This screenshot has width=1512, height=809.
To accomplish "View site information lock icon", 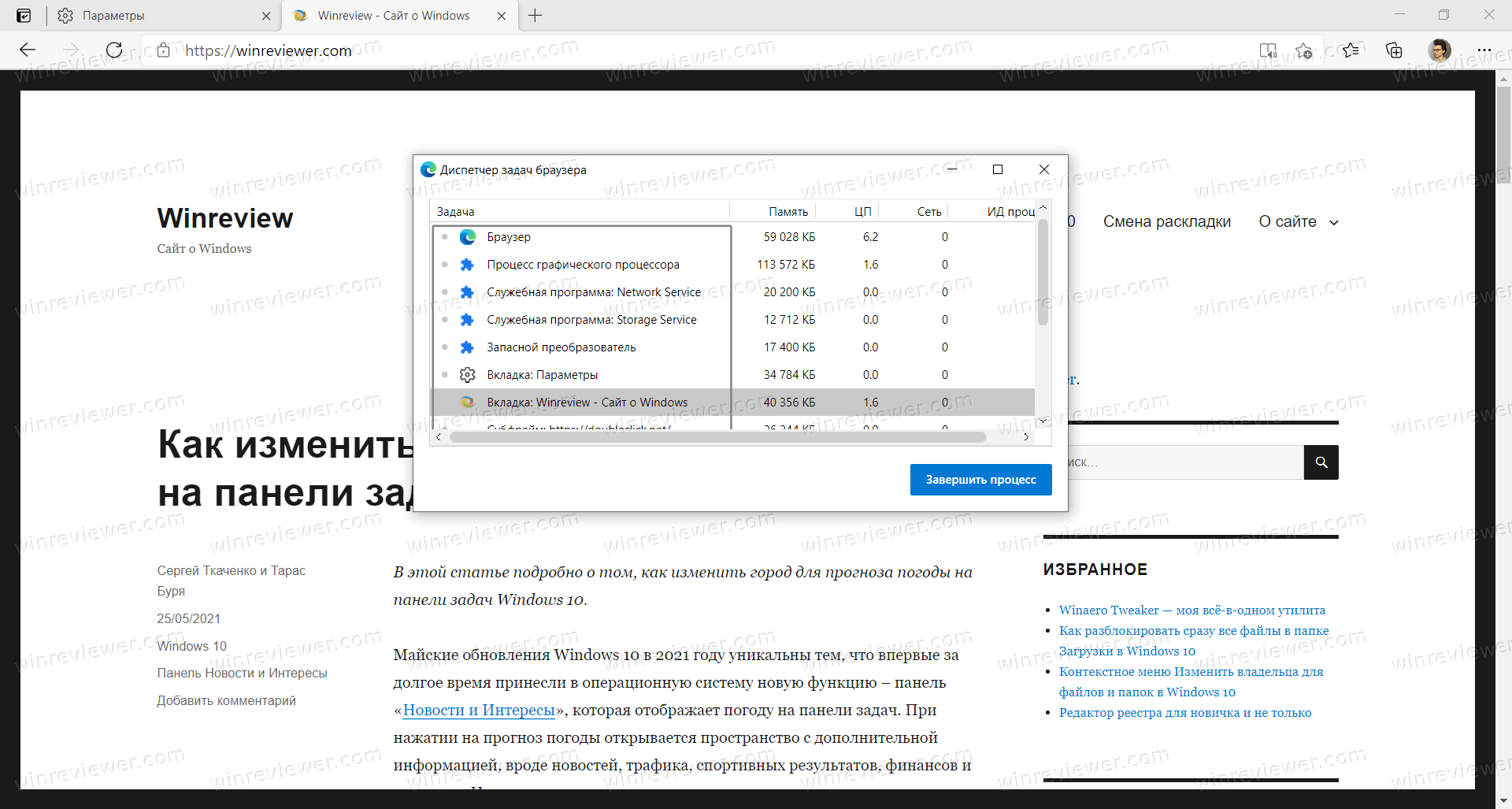I will [163, 50].
